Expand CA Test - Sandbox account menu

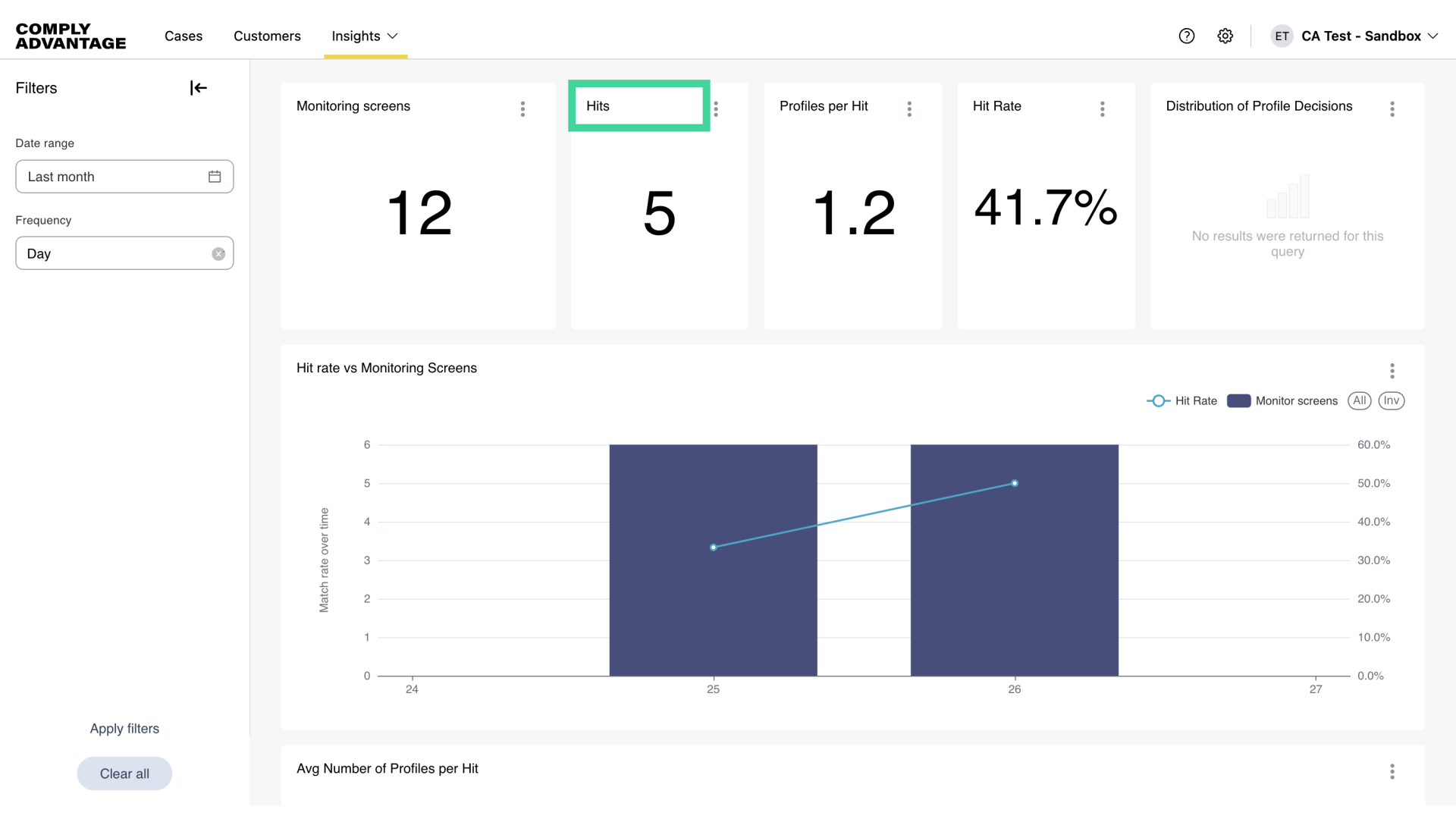(x=1361, y=36)
